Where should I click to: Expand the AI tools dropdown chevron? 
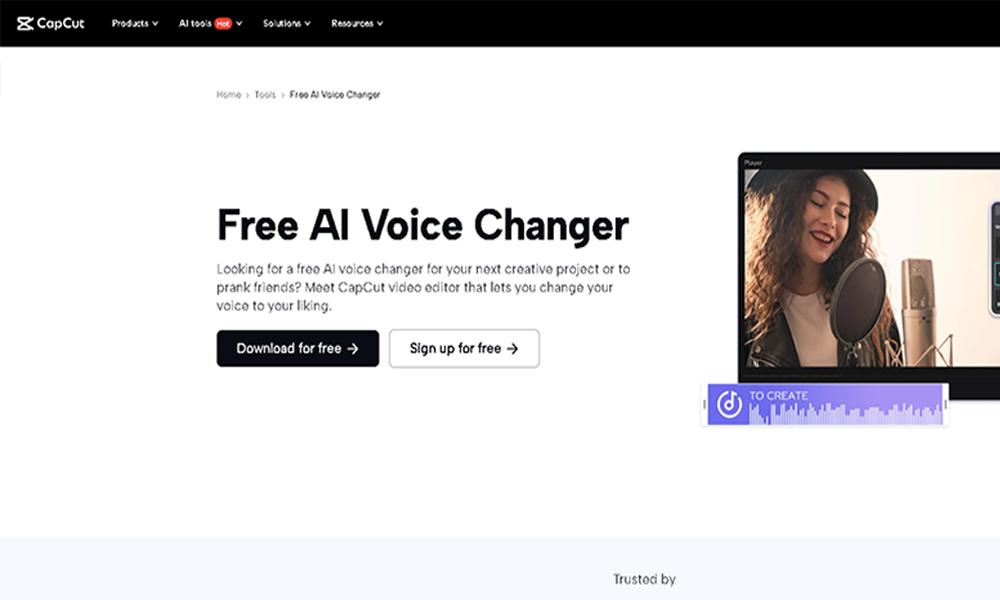(x=239, y=24)
